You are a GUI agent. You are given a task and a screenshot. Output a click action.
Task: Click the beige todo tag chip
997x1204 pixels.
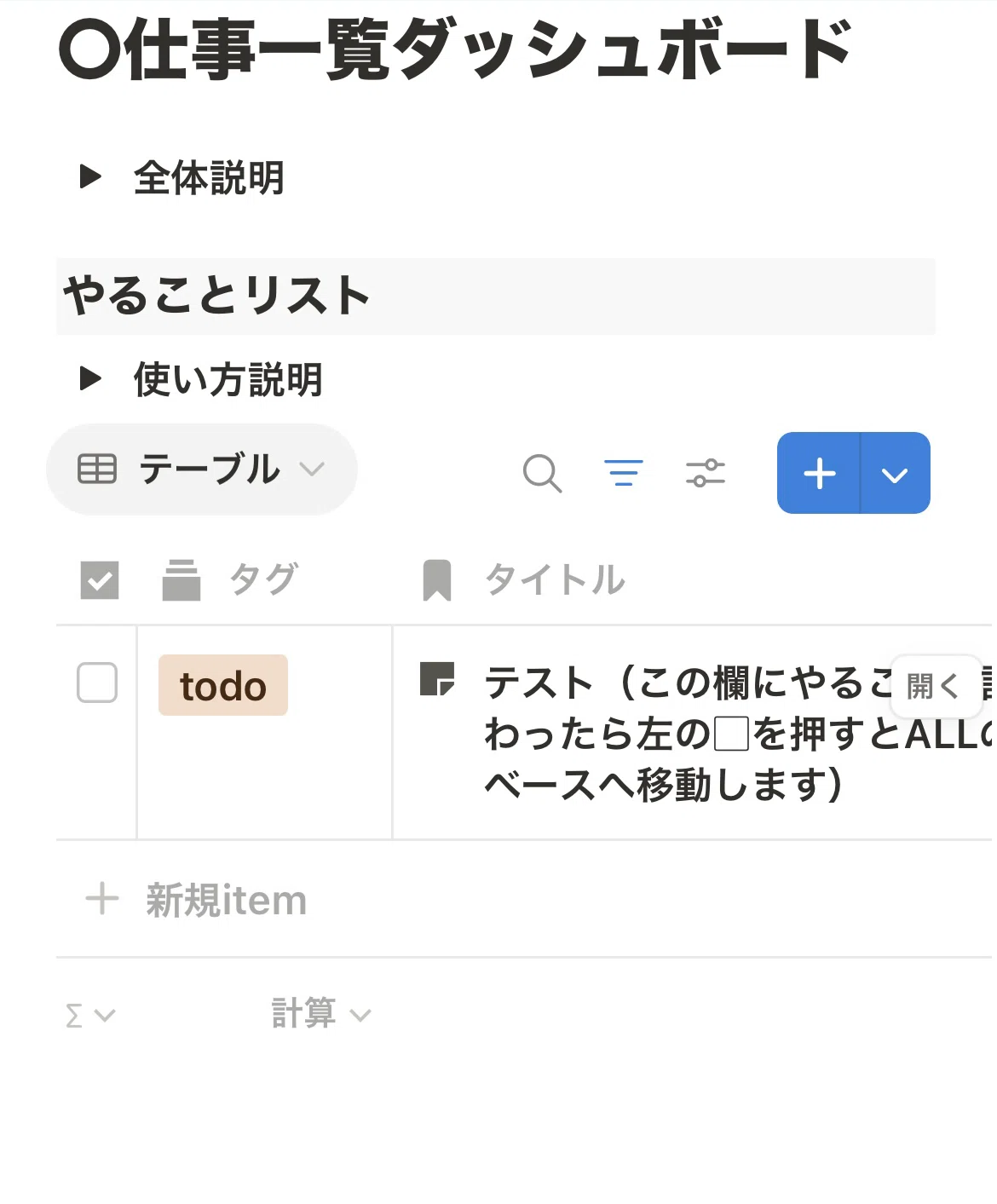pyautogui.click(x=223, y=685)
